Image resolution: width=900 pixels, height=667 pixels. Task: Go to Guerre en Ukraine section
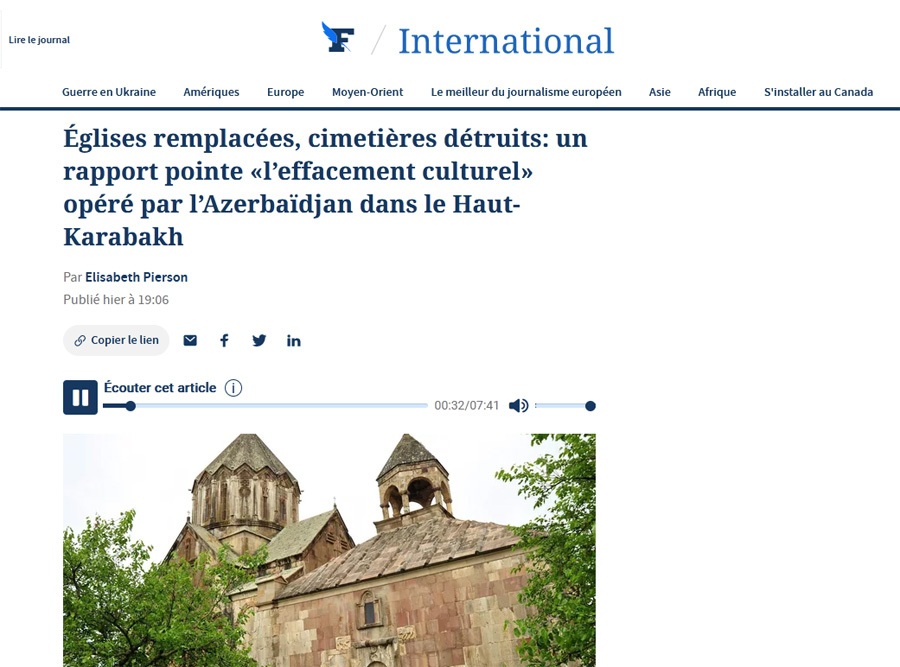tap(109, 92)
